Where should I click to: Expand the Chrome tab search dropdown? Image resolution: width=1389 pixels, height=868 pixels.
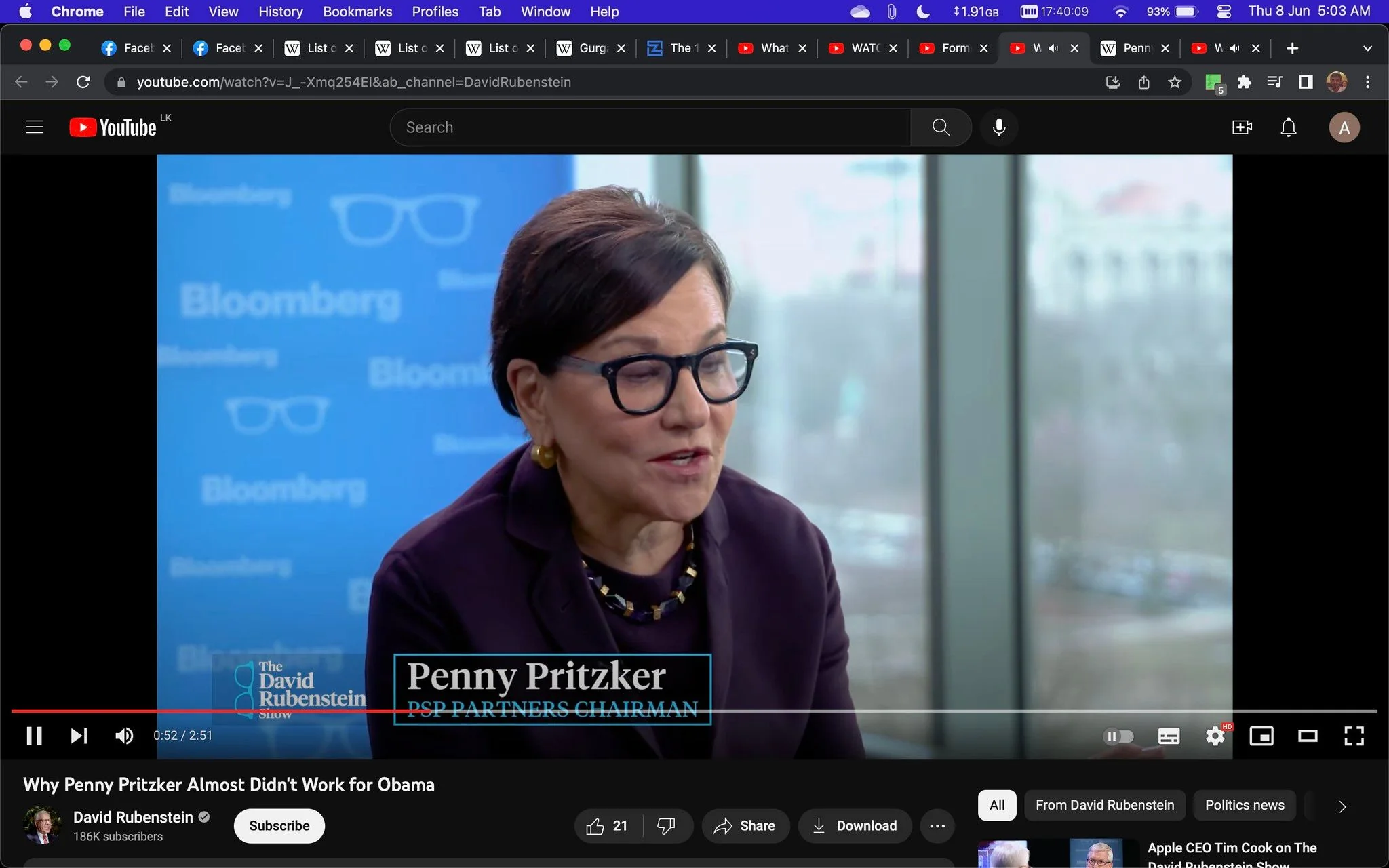(x=1367, y=48)
